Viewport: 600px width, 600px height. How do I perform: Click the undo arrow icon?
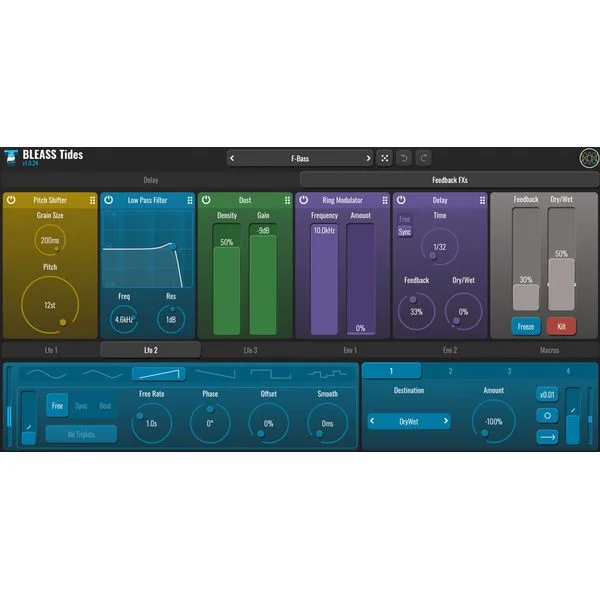click(404, 158)
